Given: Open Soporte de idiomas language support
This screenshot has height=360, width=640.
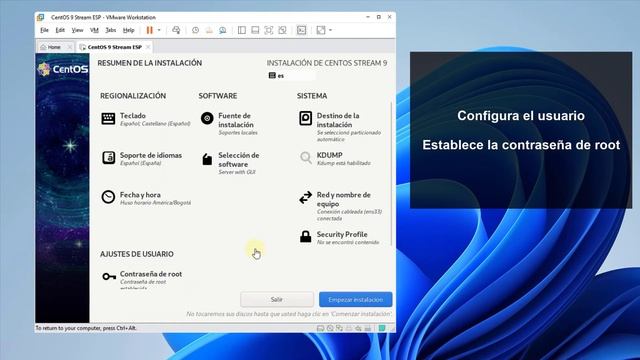Looking at the screenshot, I should [141, 158].
